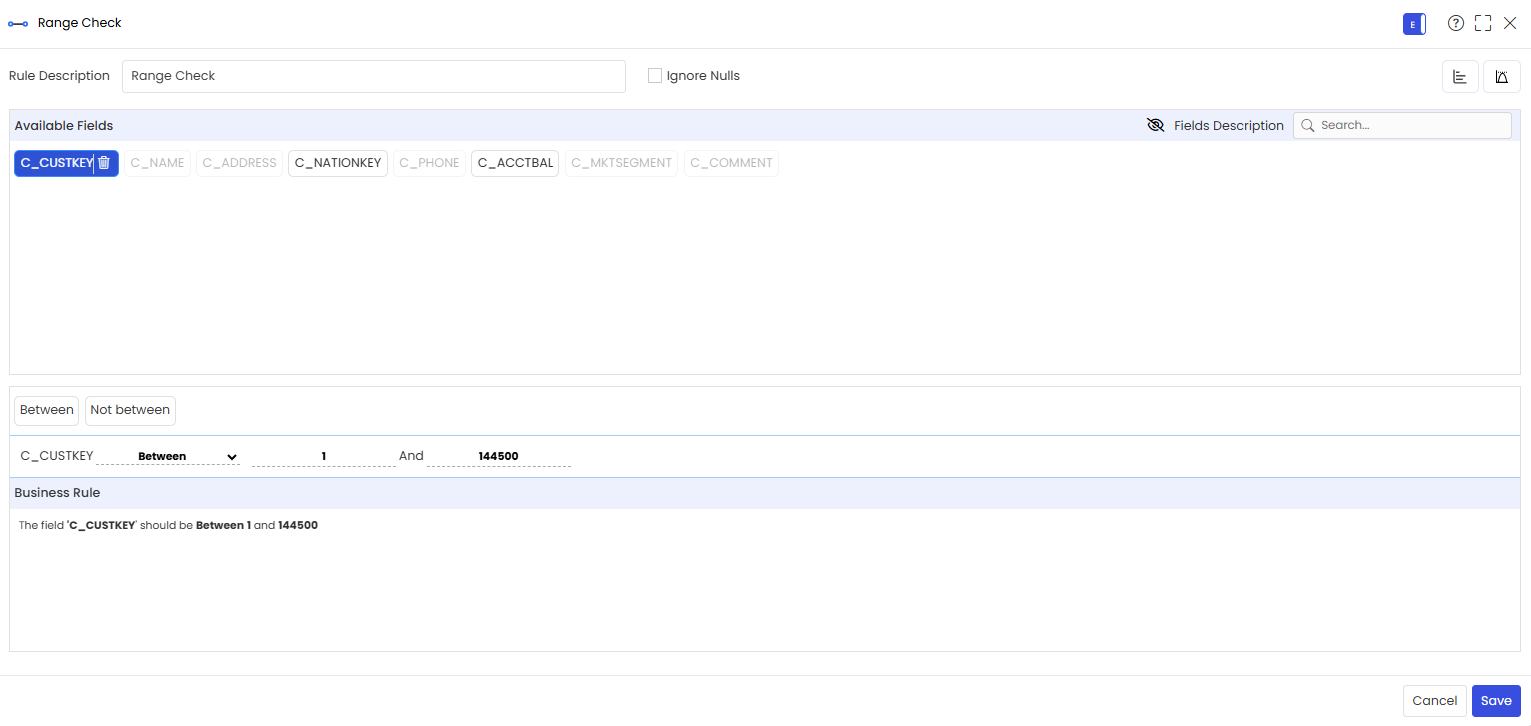Click the Cancel button
1531x726 pixels.
tap(1434, 701)
